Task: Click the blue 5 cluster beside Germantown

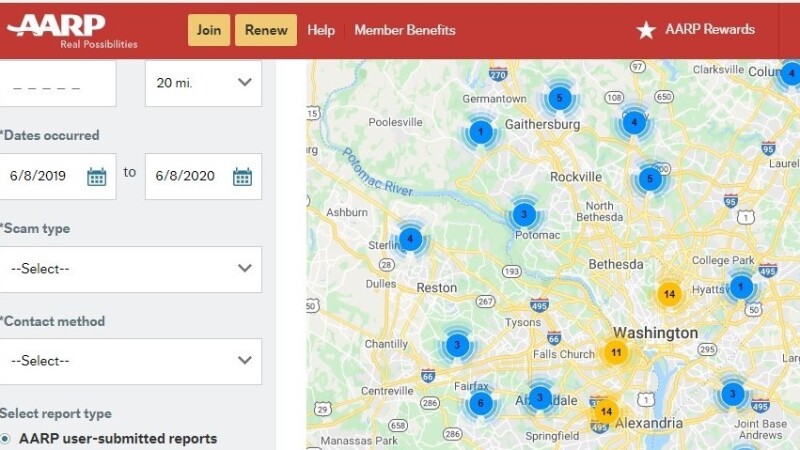Action: pos(560,98)
